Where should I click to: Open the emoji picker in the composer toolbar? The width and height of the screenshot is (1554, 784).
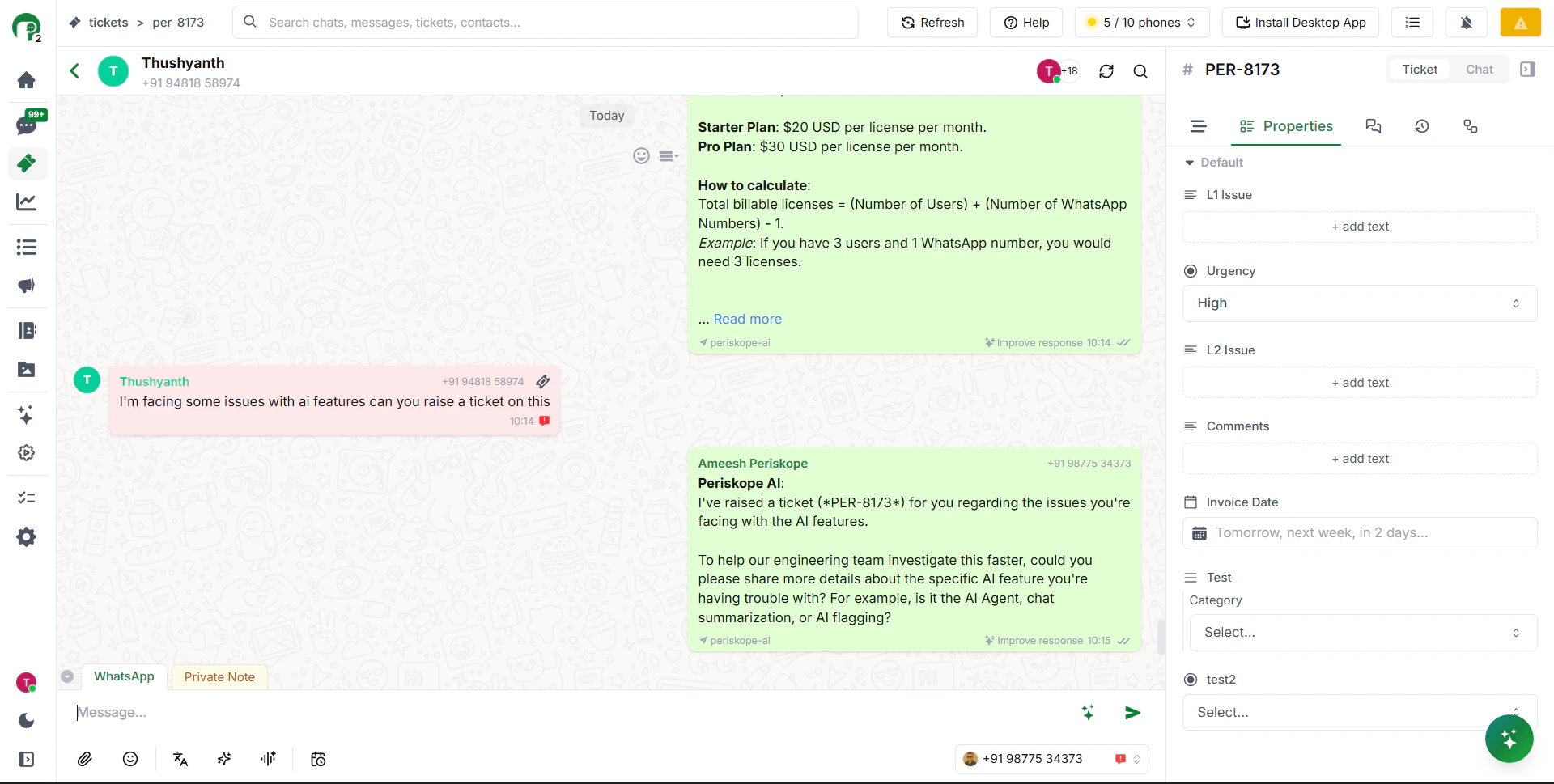click(x=130, y=759)
